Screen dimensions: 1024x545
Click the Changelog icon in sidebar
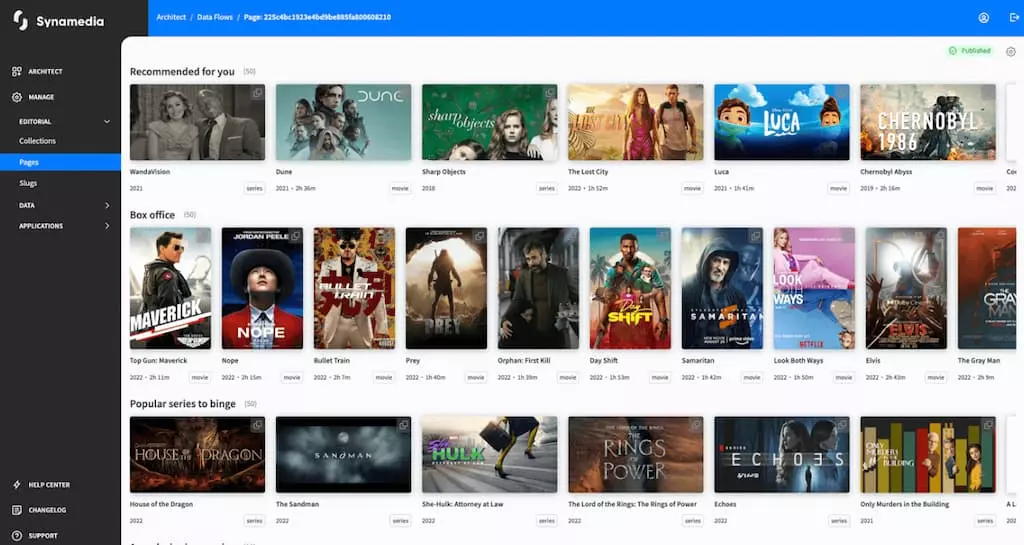(17, 510)
